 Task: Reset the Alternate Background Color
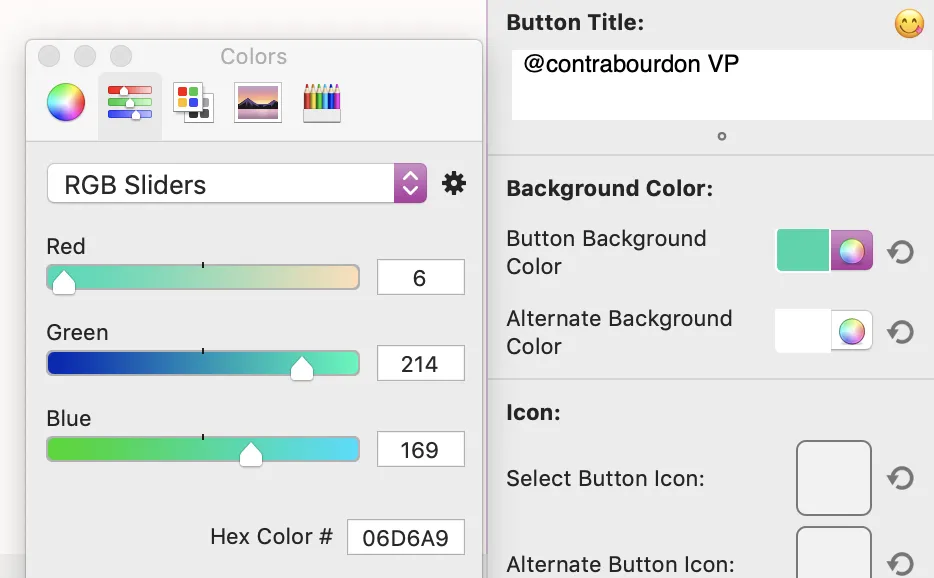(901, 331)
